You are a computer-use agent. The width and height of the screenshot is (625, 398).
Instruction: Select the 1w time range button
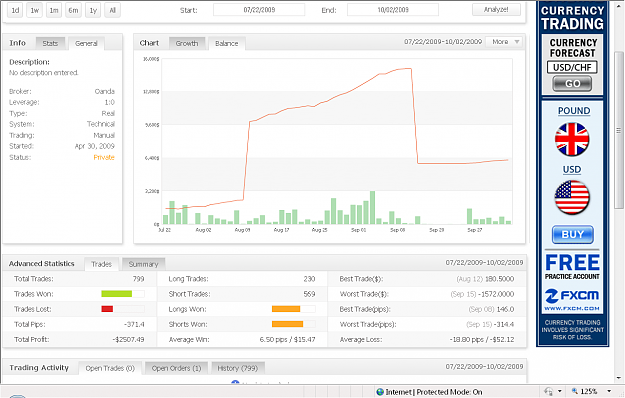[35, 10]
